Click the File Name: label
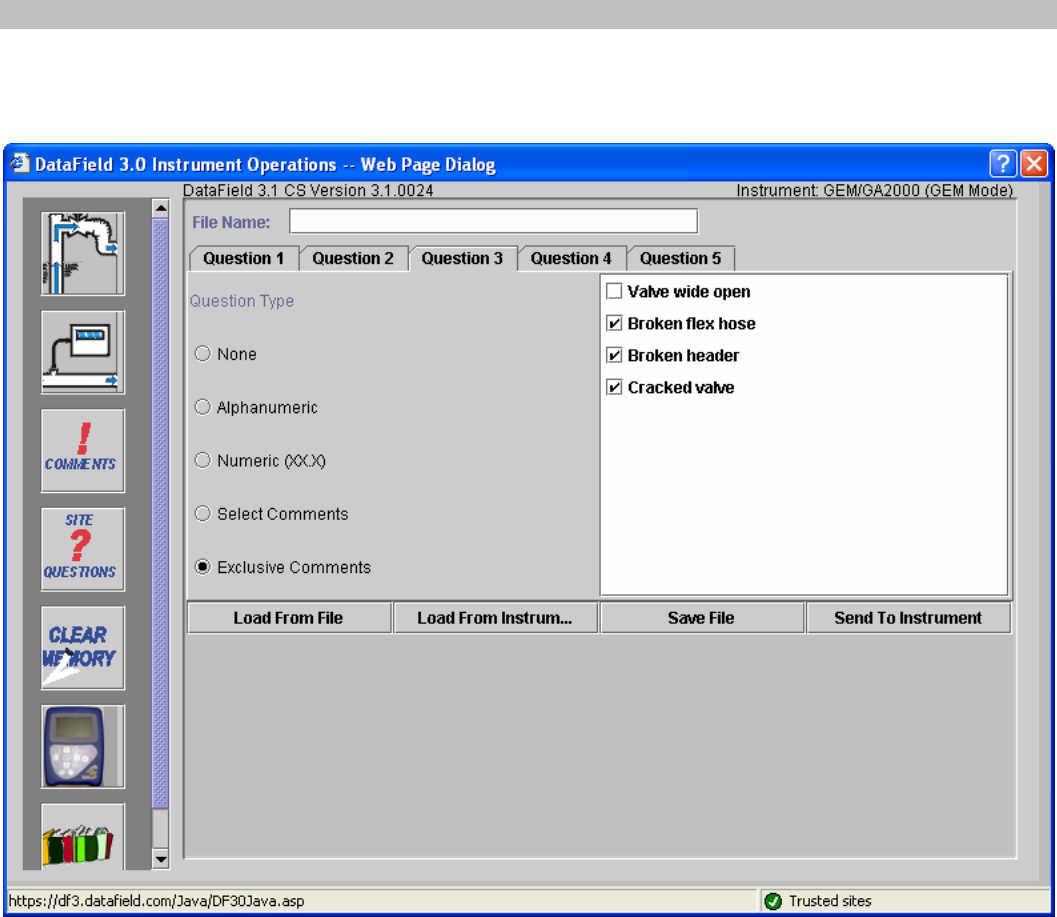1057x917 pixels. [231, 222]
